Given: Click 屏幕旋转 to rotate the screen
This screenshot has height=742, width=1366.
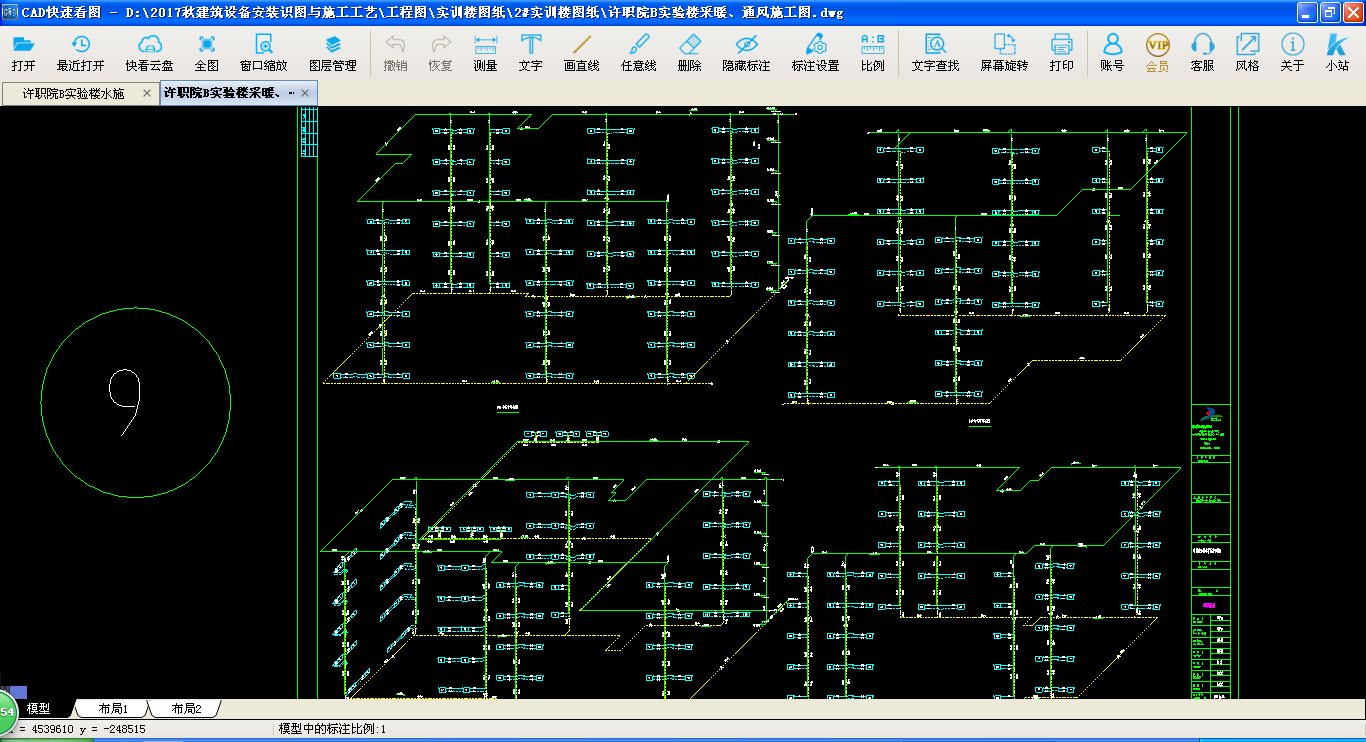Looking at the screenshot, I should 1003,45.
